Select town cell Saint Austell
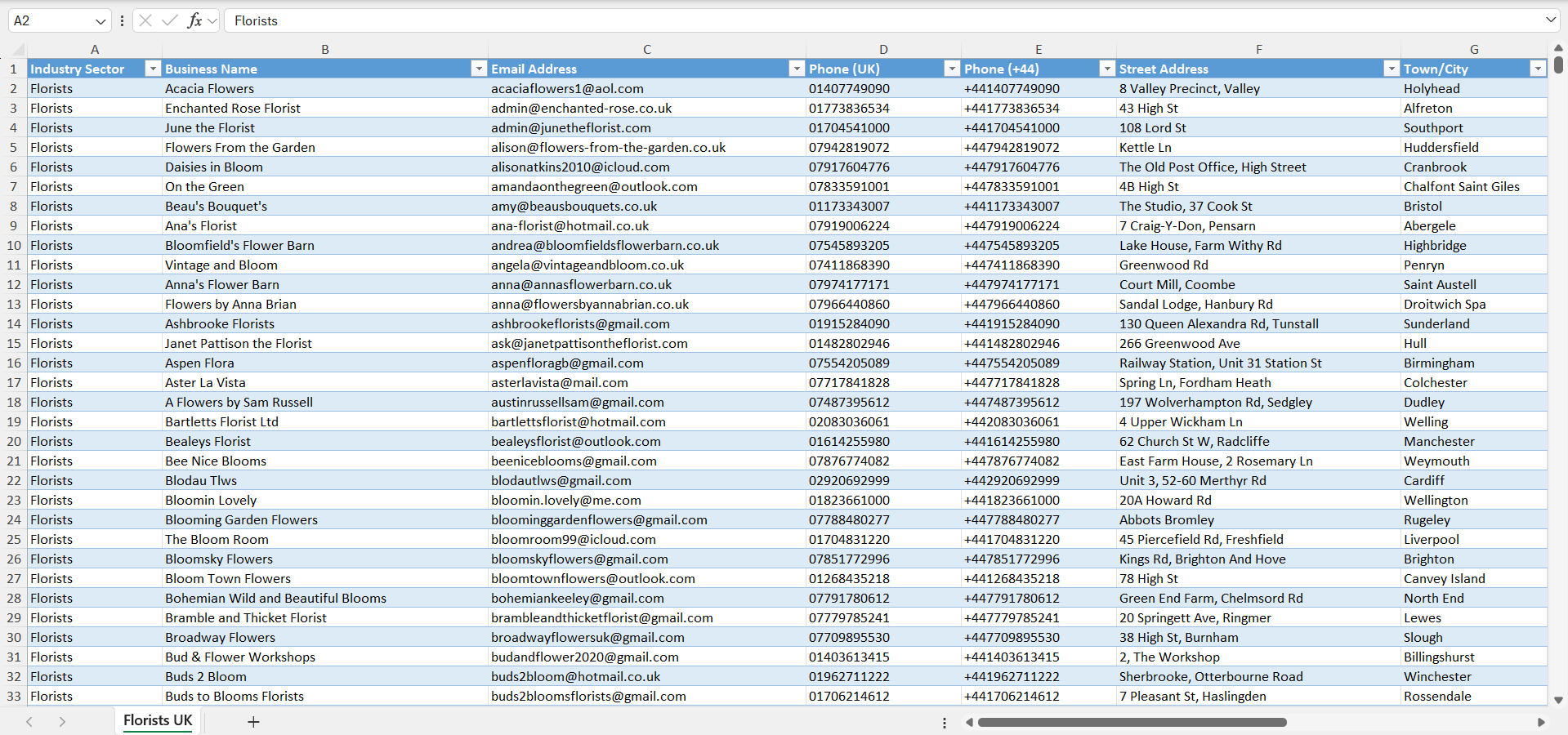 tap(1474, 284)
